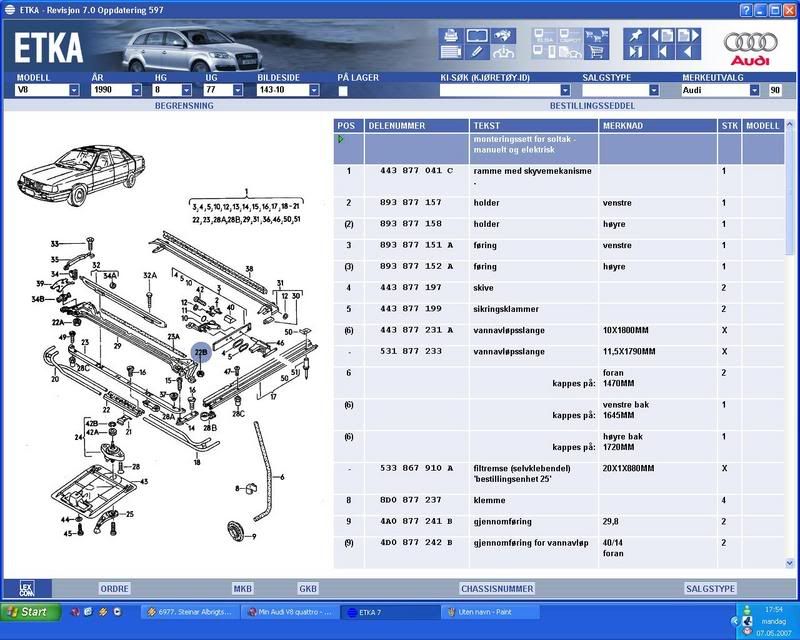This screenshot has width=800, height=640.
Task: Open the BILDESIDE dropdown
Action: tap(314, 90)
